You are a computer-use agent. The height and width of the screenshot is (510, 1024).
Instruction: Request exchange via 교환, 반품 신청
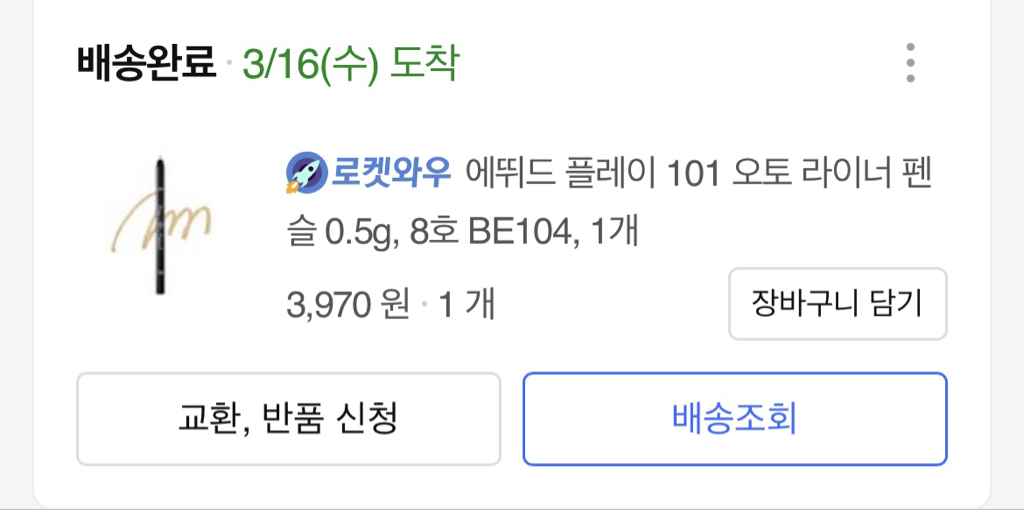pos(288,419)
